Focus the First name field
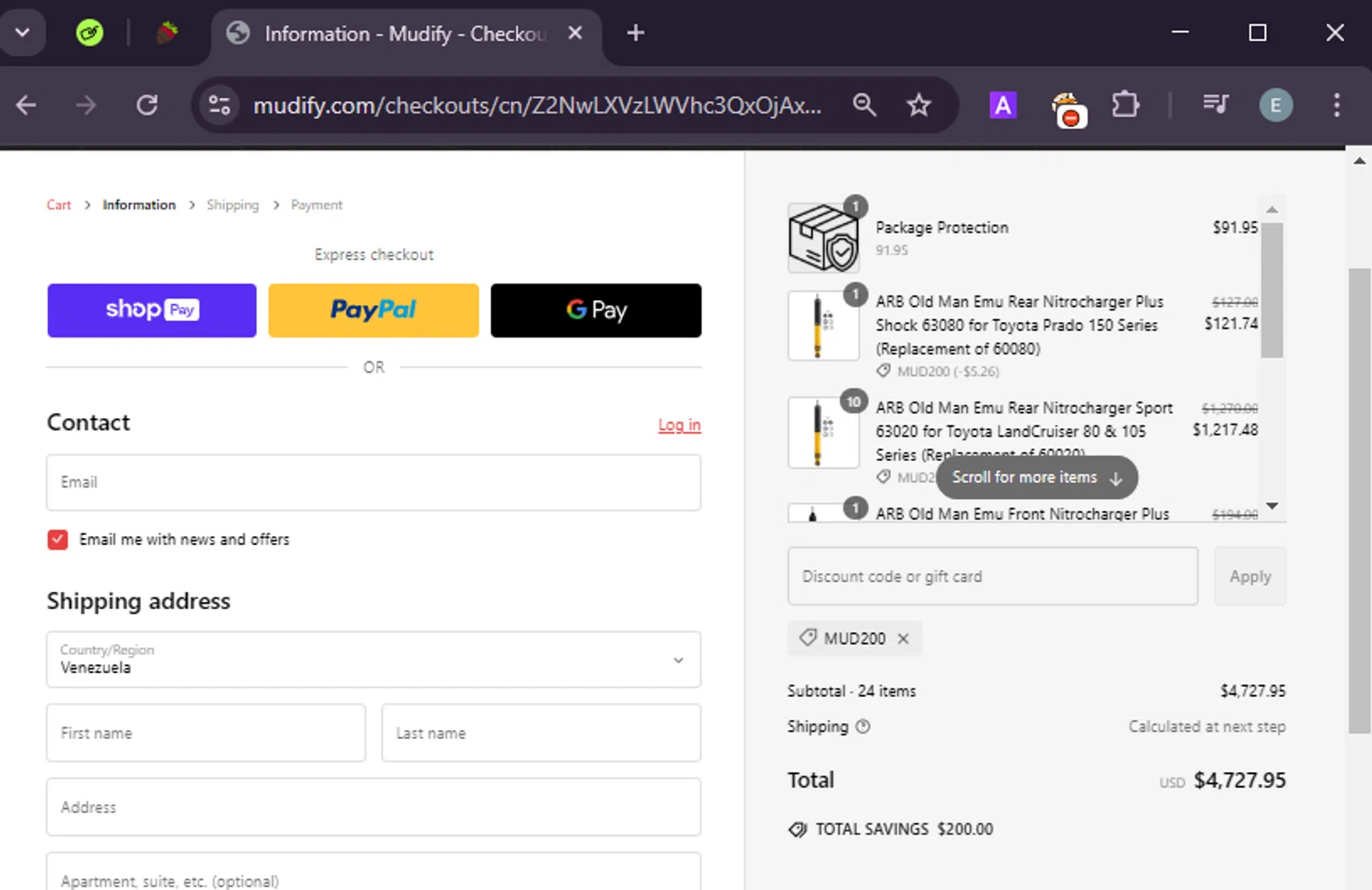The width and height of the screenshot is (1372, 890). 206,733
